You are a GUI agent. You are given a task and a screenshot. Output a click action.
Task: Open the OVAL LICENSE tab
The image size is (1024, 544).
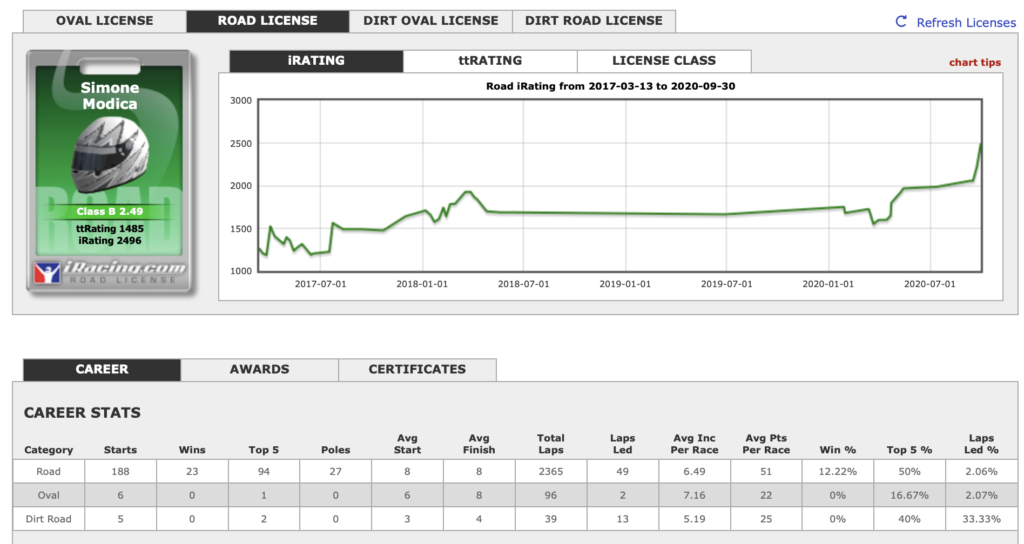104,21
